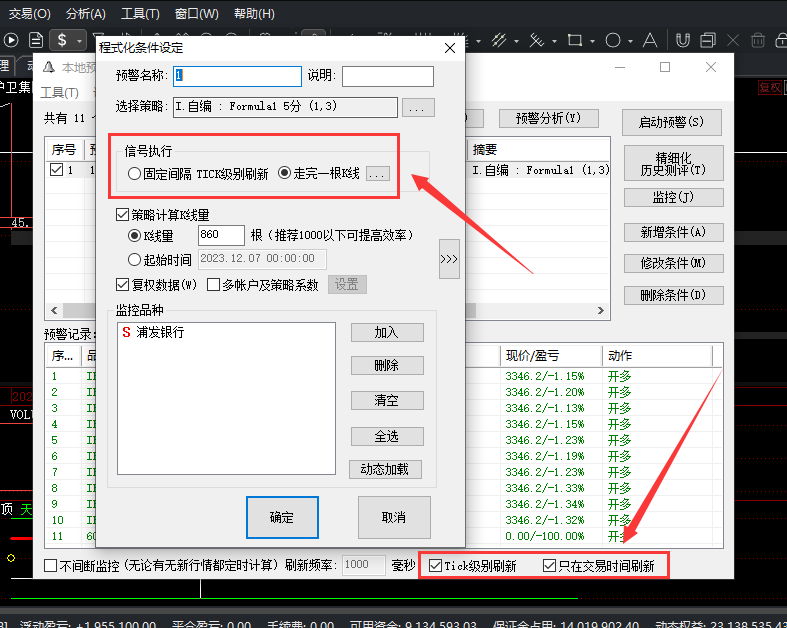Open 精细化历史测评(T)
The width and height of the screenshot is (787, 628).
(674, 164)
